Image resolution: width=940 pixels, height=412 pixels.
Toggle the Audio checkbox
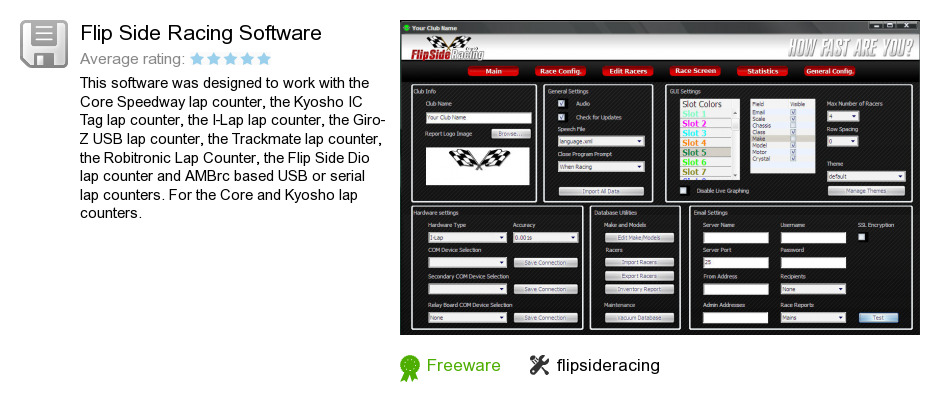pyautogui.click(x=562, y=103)
